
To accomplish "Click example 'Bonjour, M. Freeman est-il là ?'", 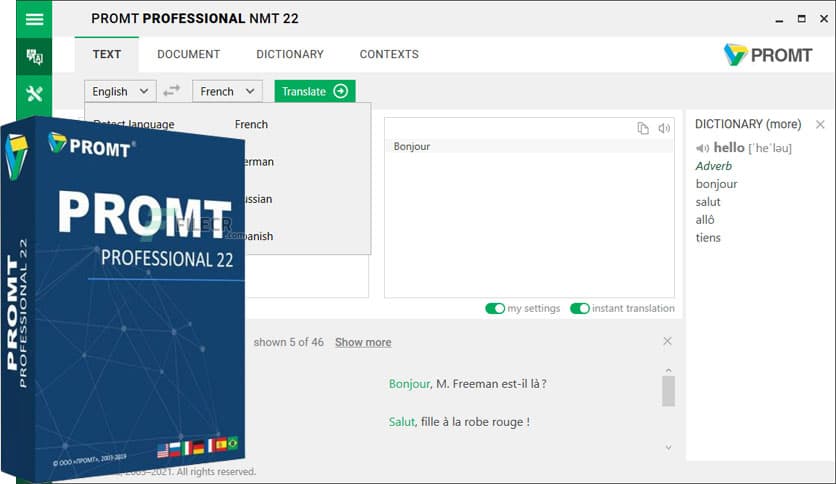I will 468,384.
